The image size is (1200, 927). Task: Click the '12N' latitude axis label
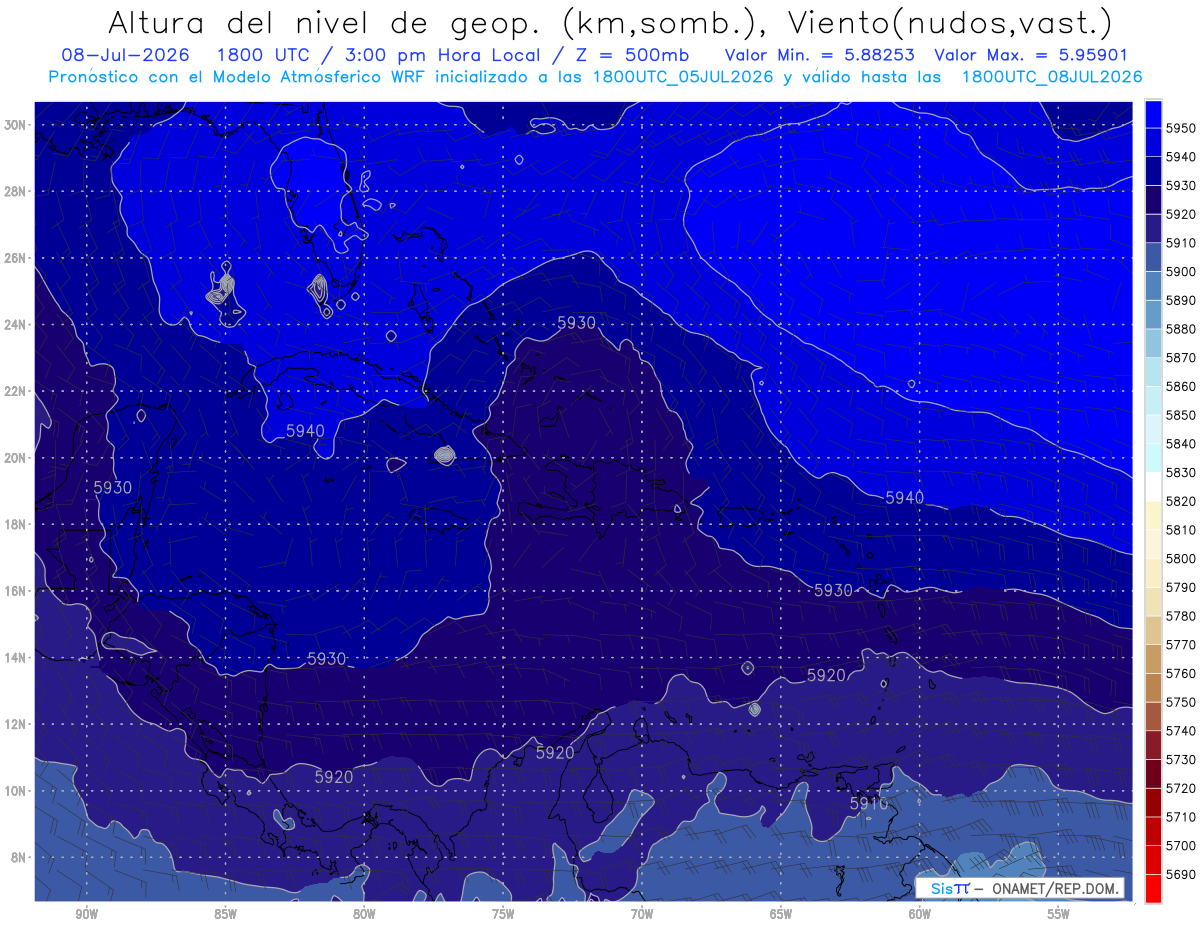pyautogui.click(x=16, y=724)
